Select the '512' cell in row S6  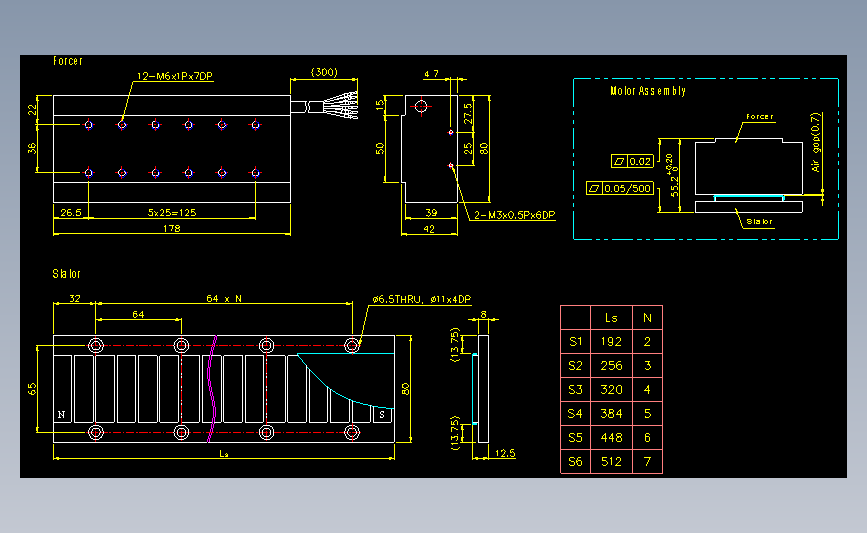tap(611, 462)
